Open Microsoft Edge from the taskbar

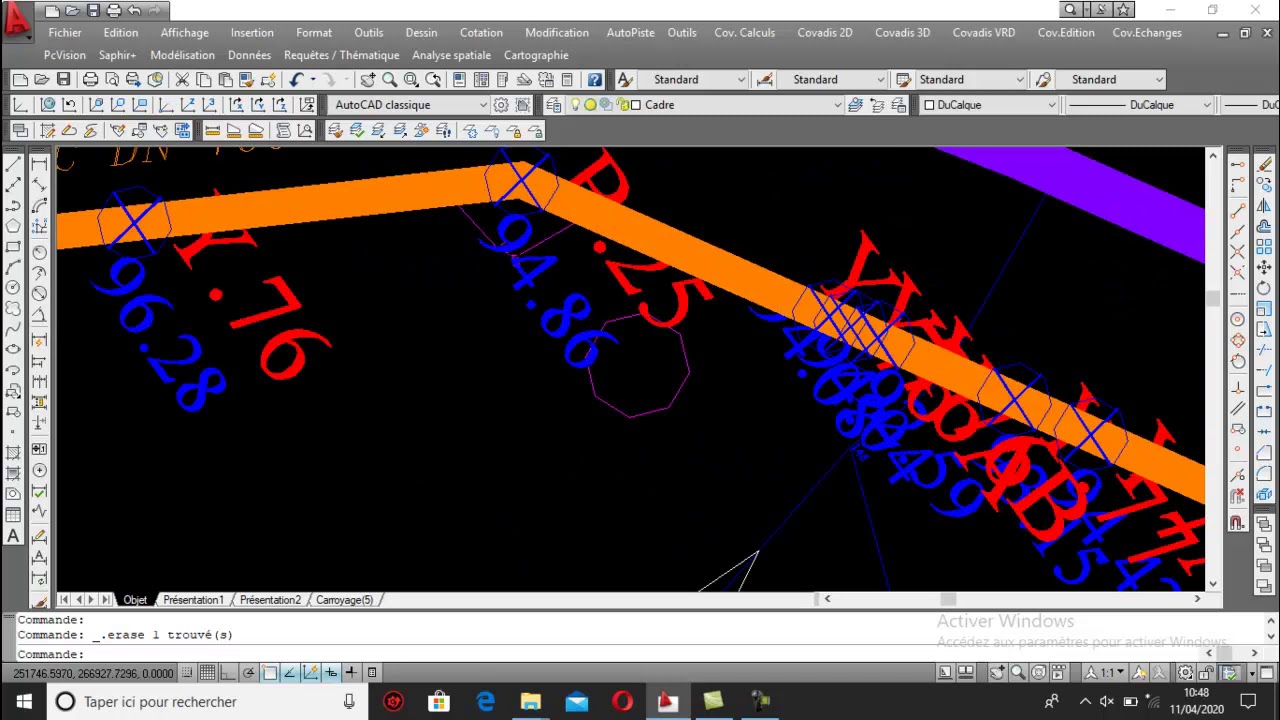pos(485,702)
